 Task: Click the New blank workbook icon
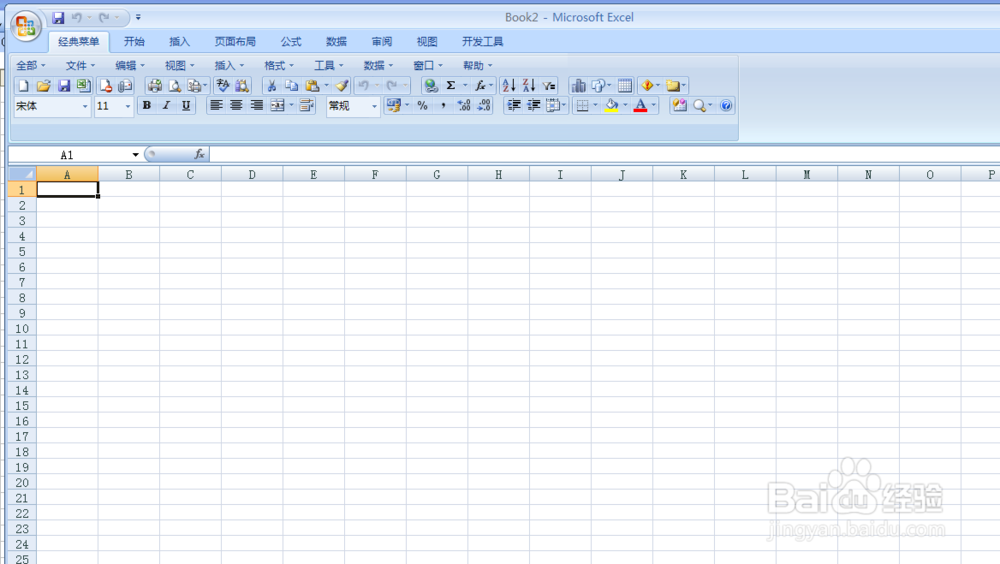(24, 85)
